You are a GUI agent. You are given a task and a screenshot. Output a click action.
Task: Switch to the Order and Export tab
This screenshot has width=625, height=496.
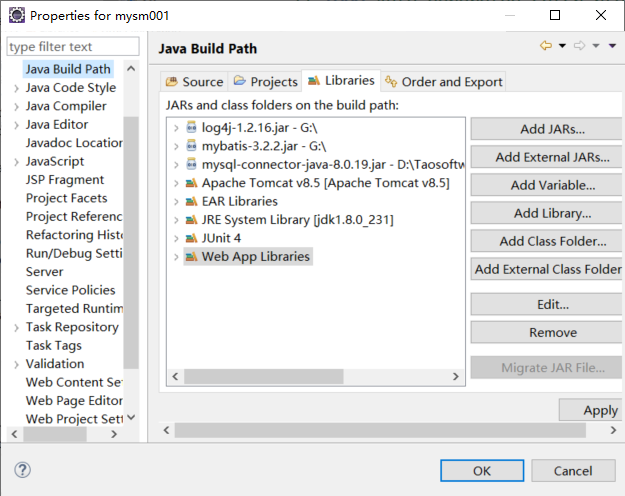click(x=443, y=82)
